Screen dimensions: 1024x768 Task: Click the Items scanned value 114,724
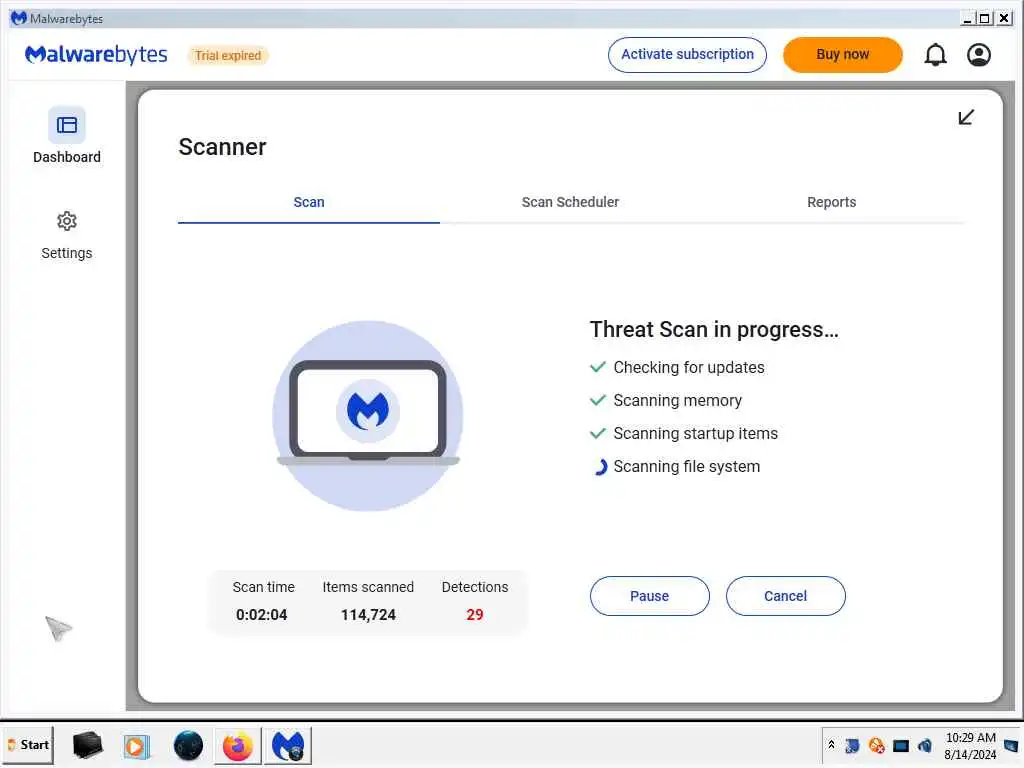(368, 615)
